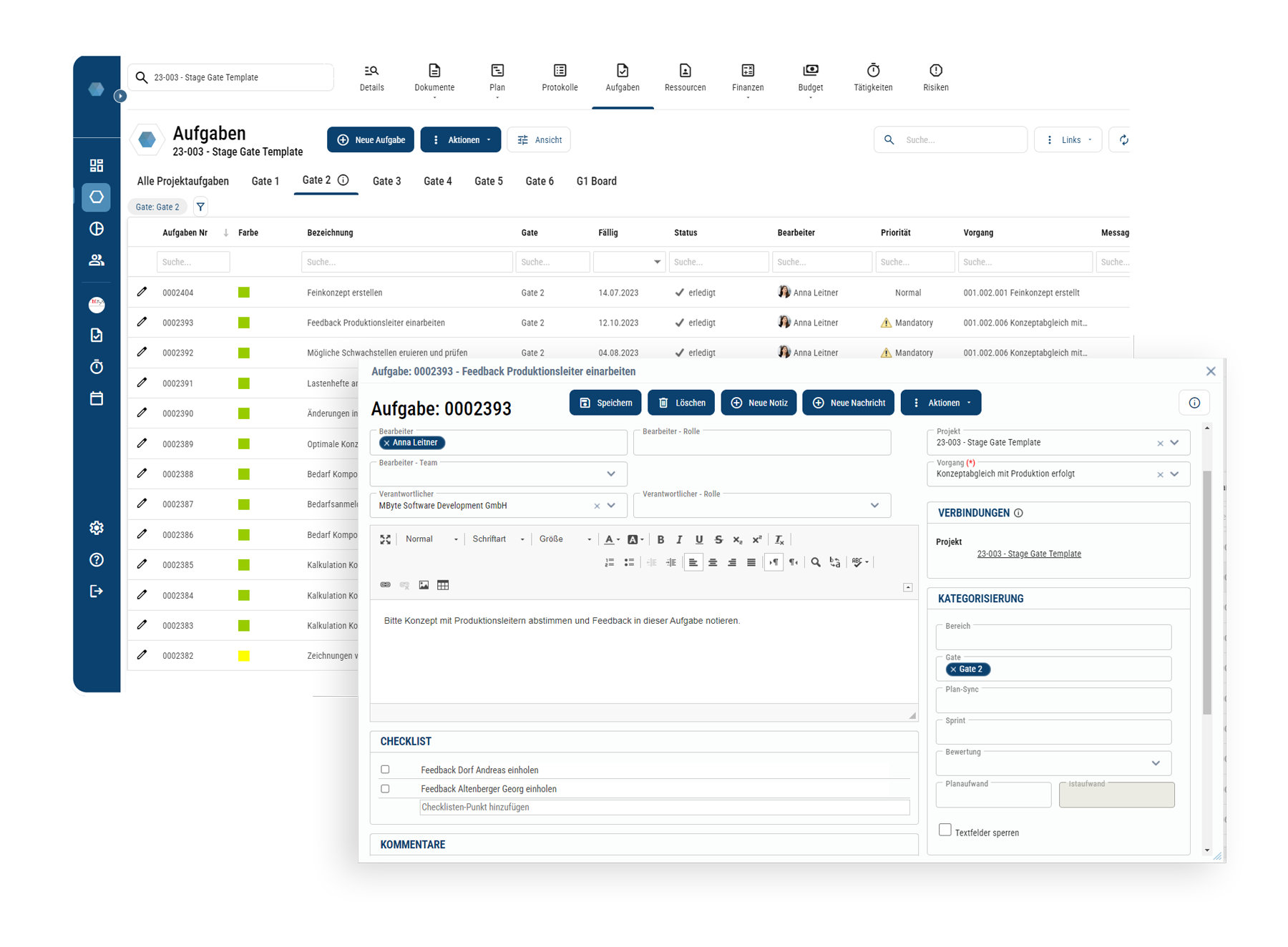1288x947 pixels.
Task: Click the refresh icon in the task header
Action: coord(1123,140)
